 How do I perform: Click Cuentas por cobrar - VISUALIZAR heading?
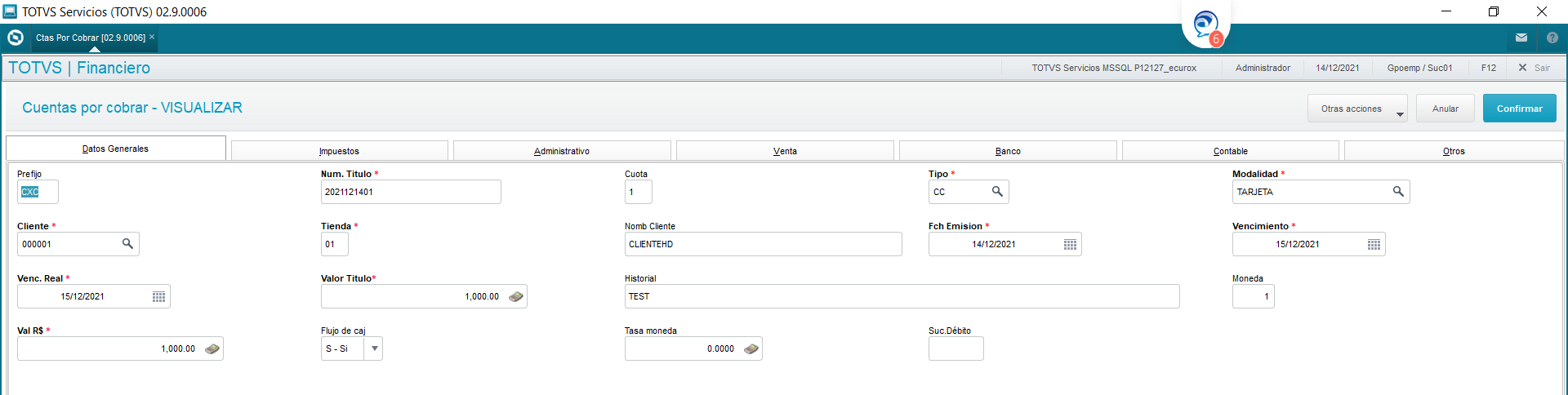[132, 108]
